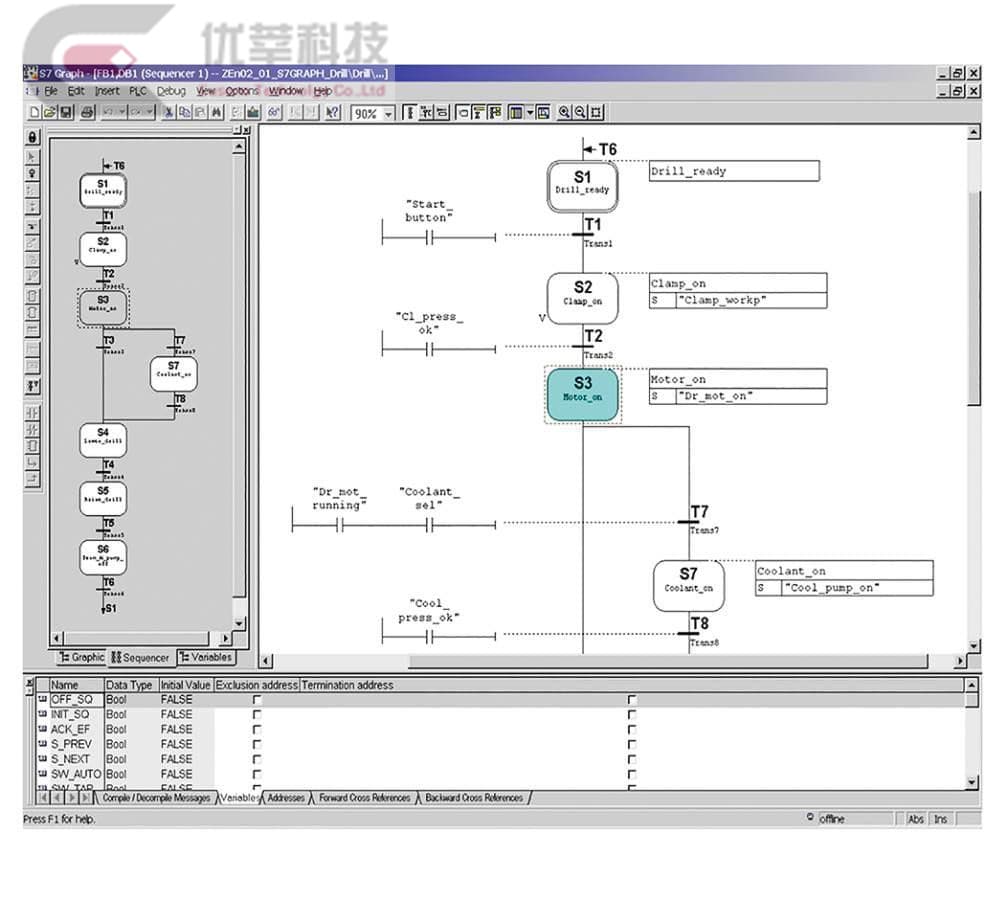This screenshot has width=1008, height=900.
Task: Click the context help arrow icon
Action: point(333,113)
